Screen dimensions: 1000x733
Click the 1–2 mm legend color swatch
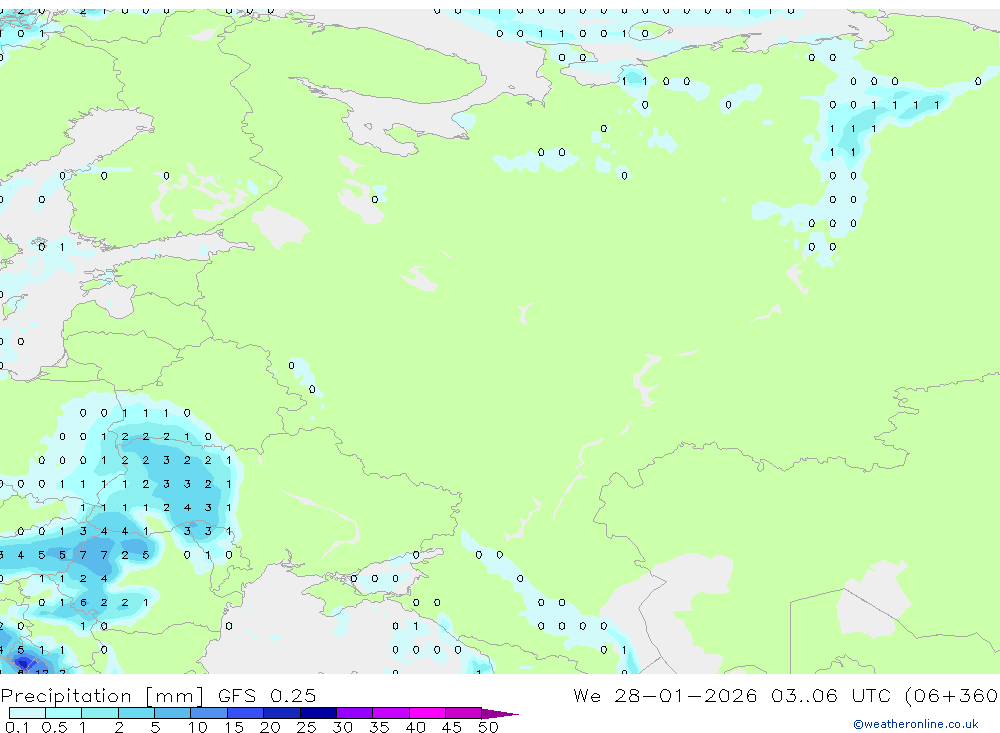pyautogui.click(x=100, y=713)
